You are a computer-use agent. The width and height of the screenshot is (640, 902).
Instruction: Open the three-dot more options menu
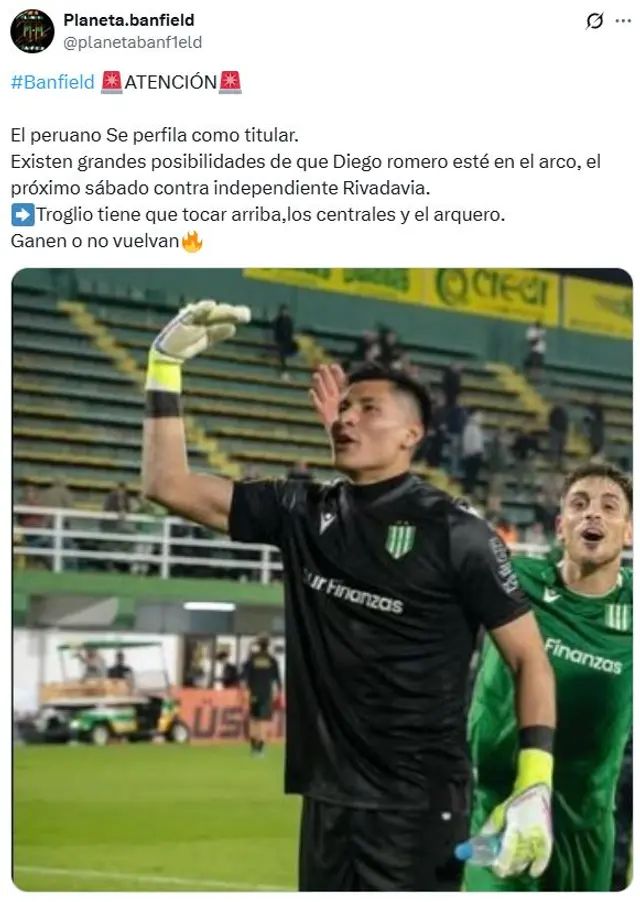pos(623,21)
